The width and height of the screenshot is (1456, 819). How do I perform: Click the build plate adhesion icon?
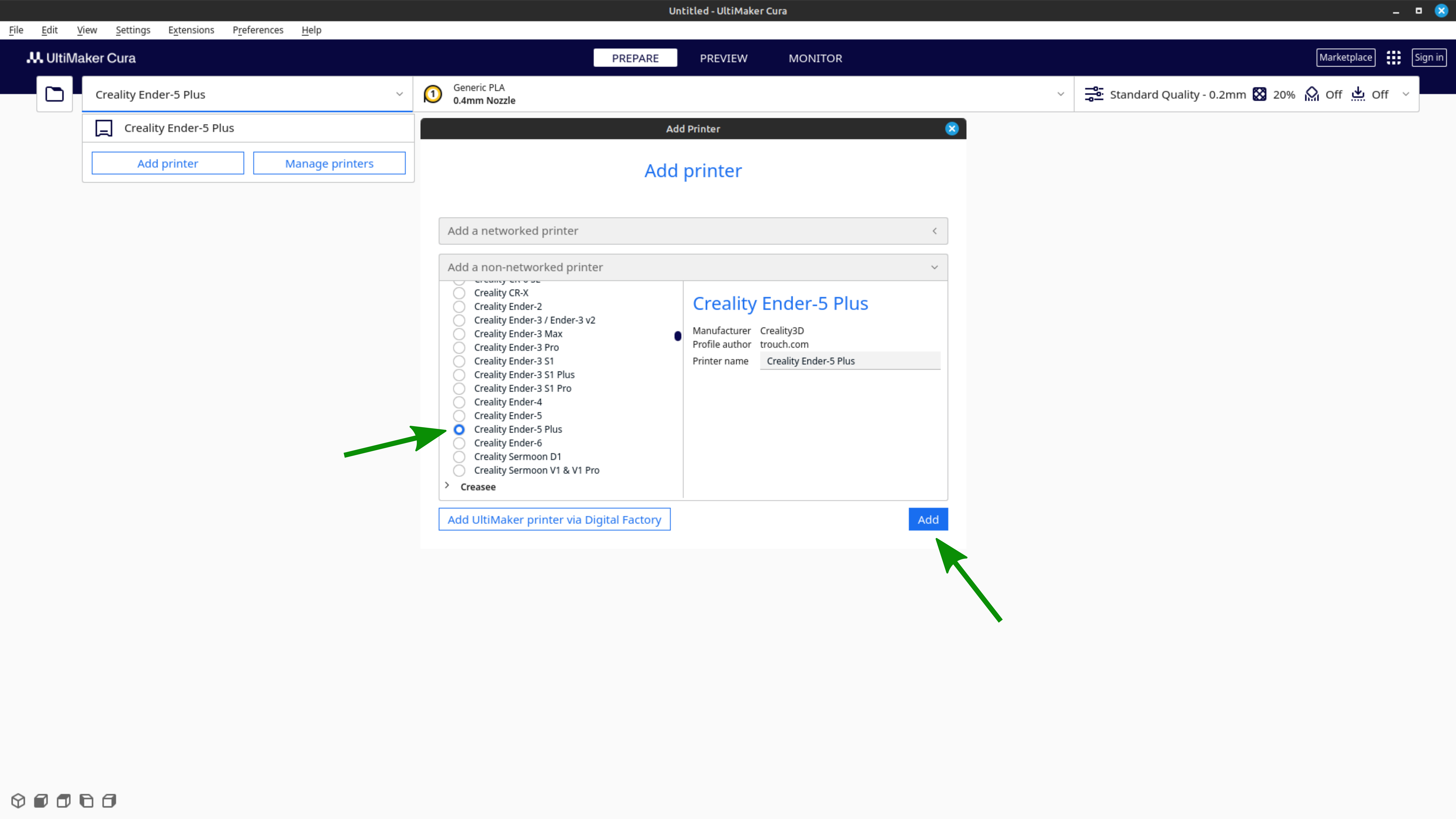[1358, 94]
